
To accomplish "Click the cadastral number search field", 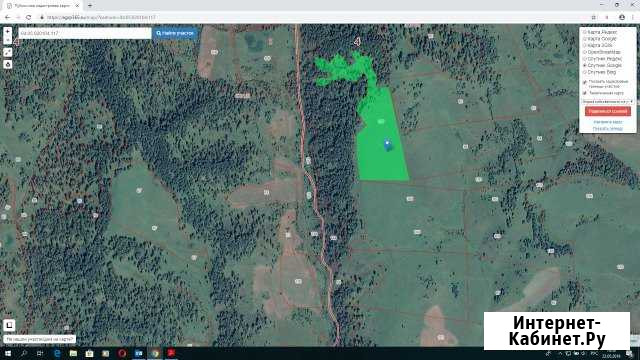I will [85, 33].
